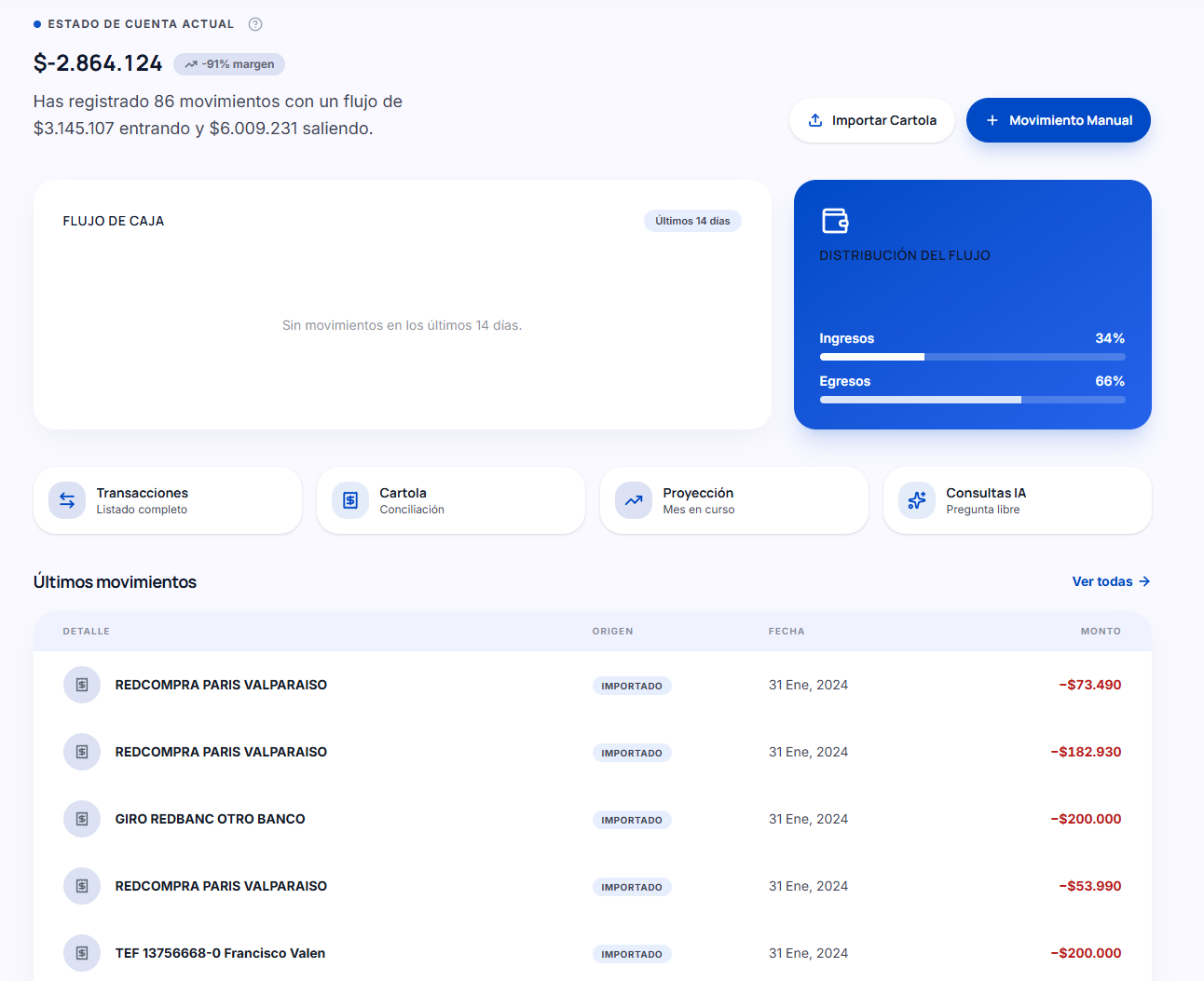Add a Movimiento Manual
1204x981 pixels.
(1059, 120)
